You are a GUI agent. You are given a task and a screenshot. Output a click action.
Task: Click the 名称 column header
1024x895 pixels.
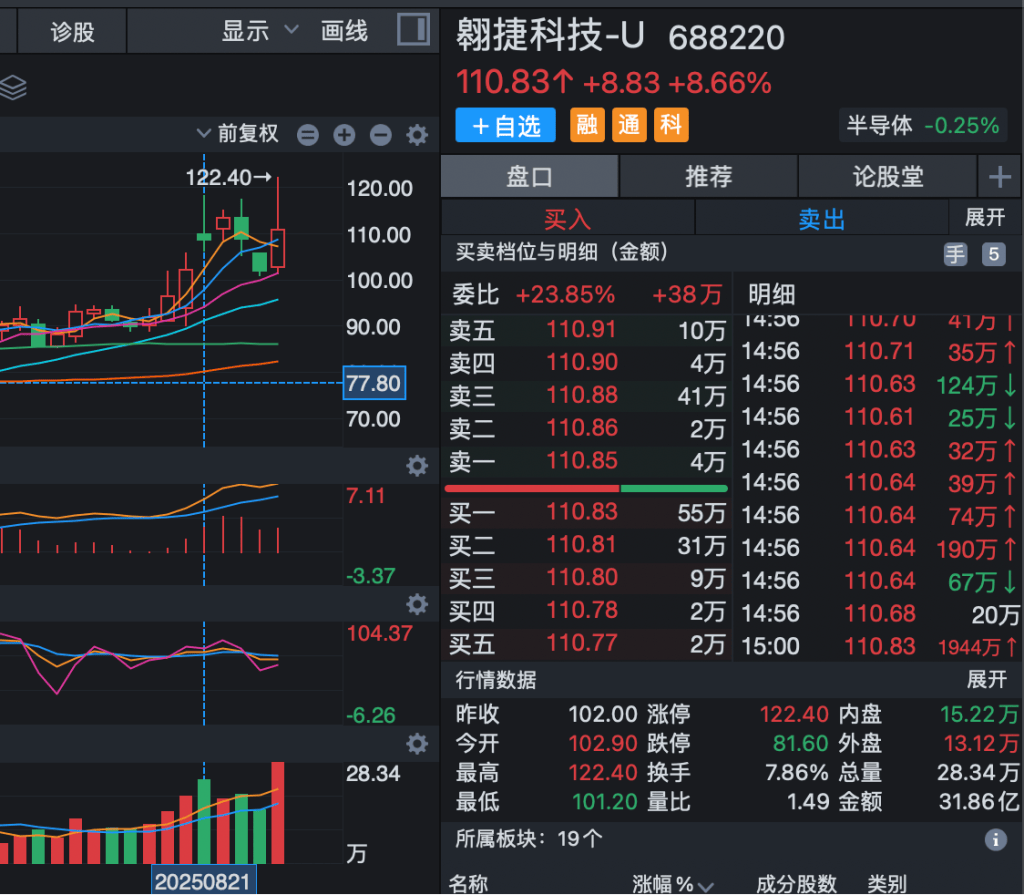pyautogui.click(x=468, y=884)
